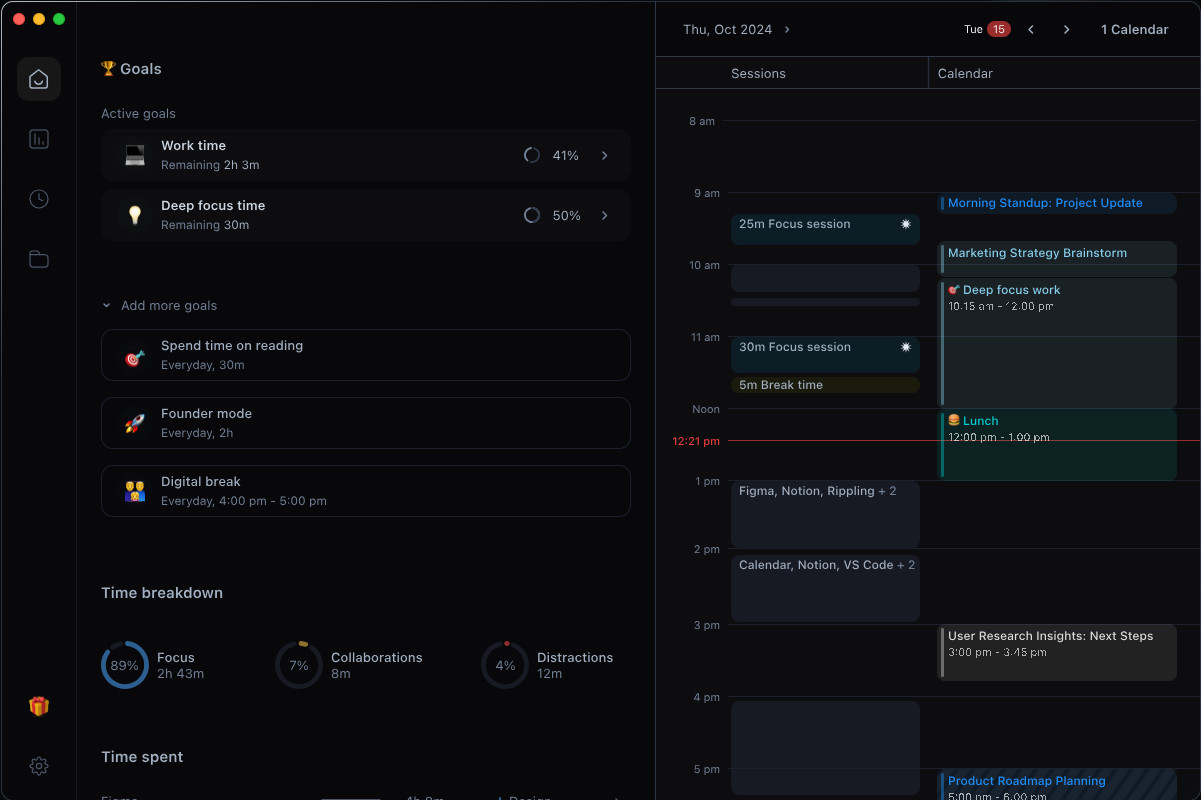Image resolution: width=1201 pixels, height=800 pixels.
Task: Click the light bulb icon for Deep focus
Action: point(135,215)
